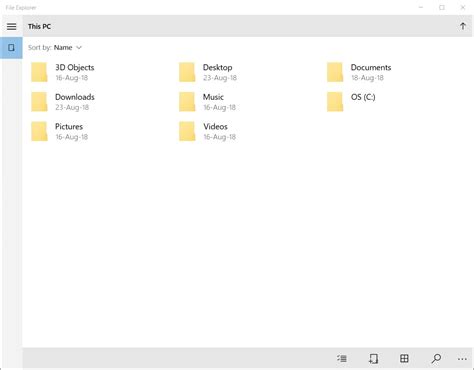The height and width of the screenshot is (370, 474).
Task: Click the 18-Aug-18 date under Documents
Action: (367, 78)
